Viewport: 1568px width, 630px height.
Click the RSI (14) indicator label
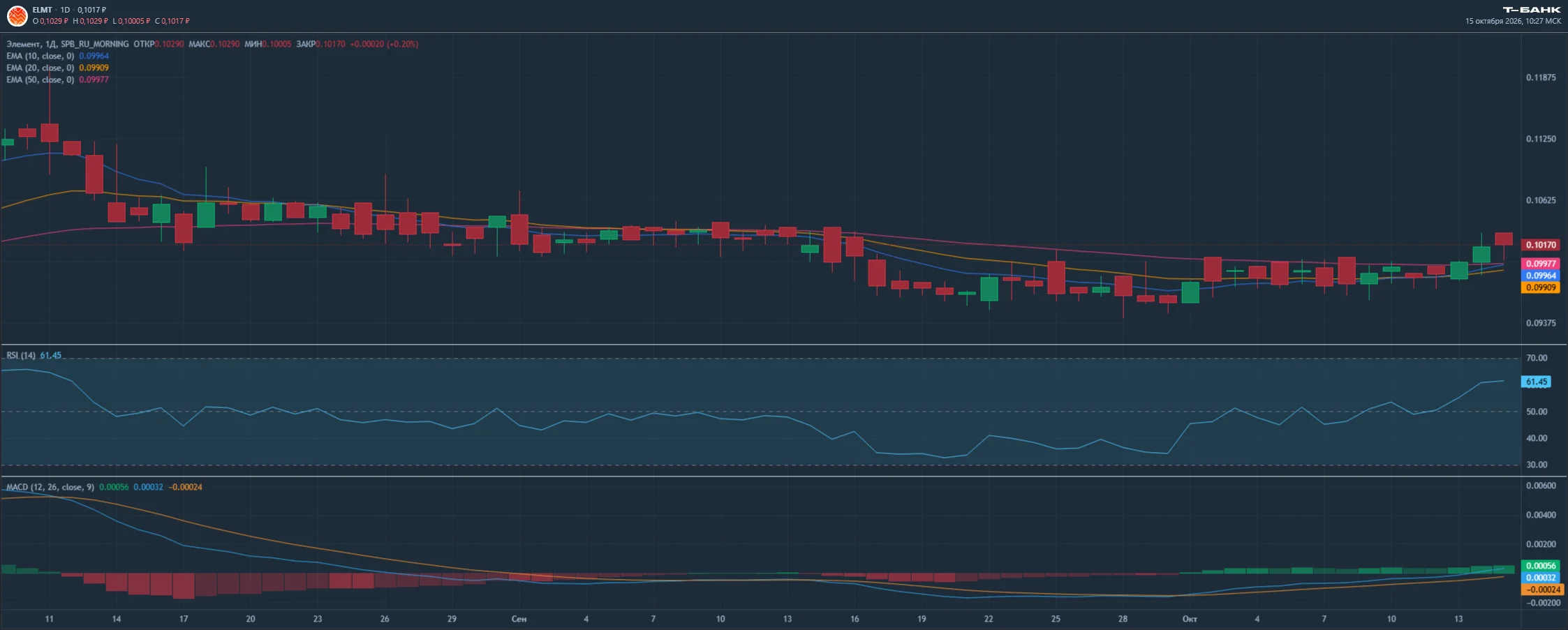tap(21, 355)
